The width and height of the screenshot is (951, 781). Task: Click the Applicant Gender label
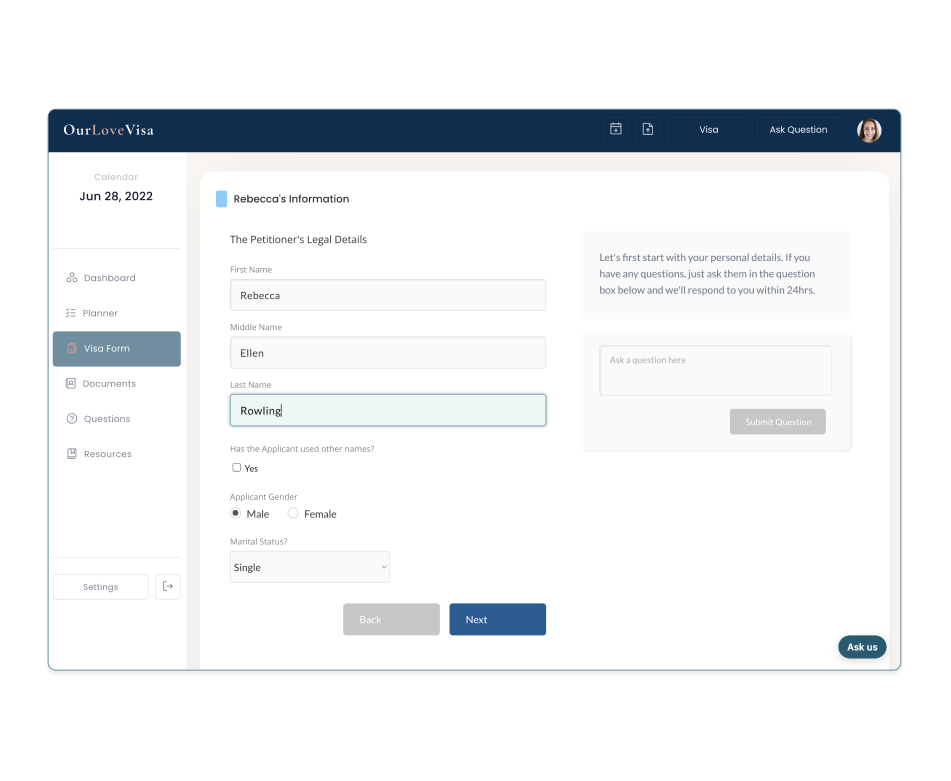pyautogui.click(x=263, y=497)
